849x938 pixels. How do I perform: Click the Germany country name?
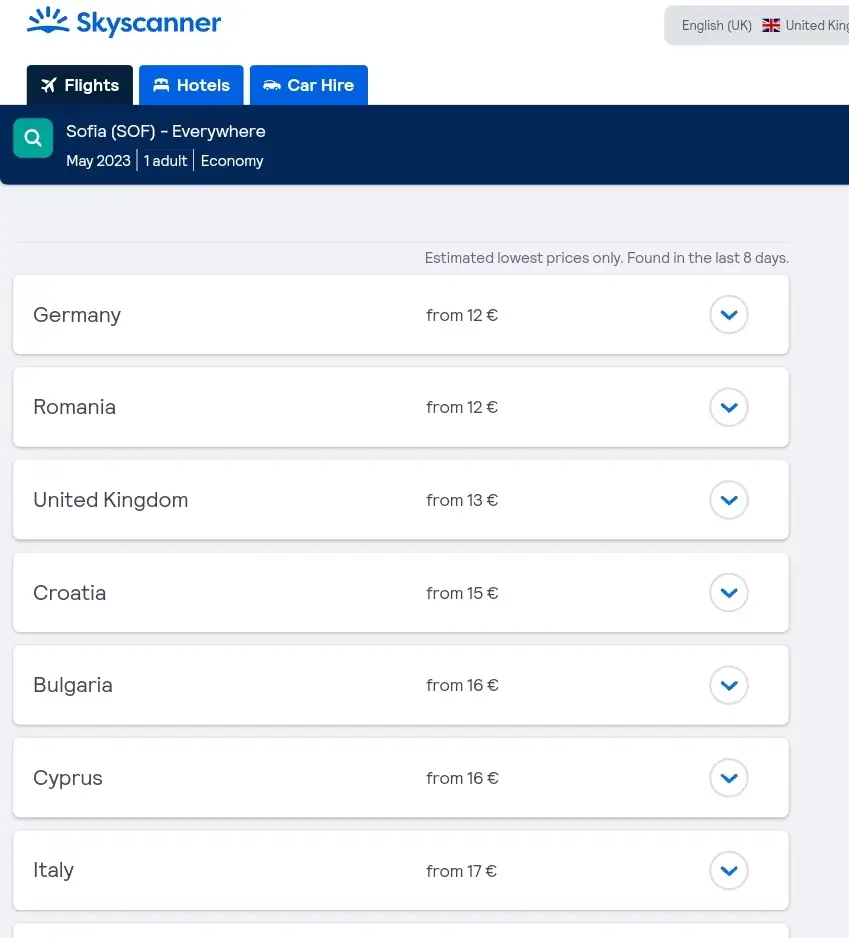pyautogui.click(x=77, y=315)
